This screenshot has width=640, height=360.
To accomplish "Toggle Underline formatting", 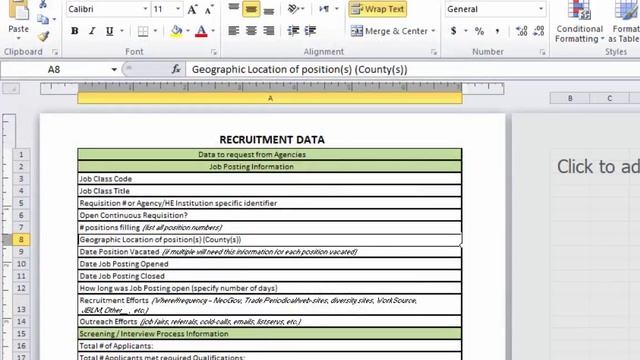I will point(109,31).
